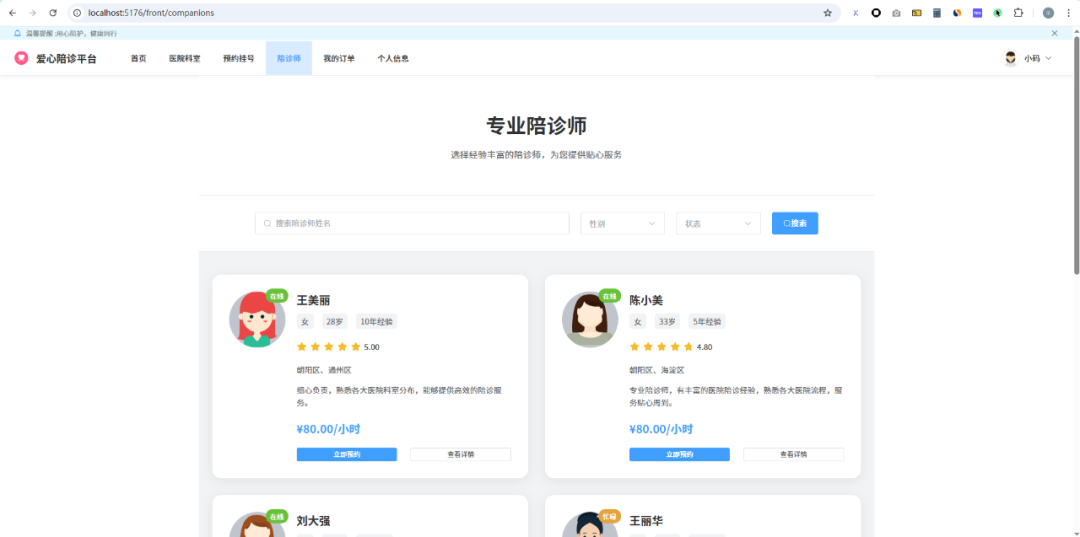1080x537 pixels.
Task: Select the 陪诊师 nav tab
Action: tap(289, 59)
